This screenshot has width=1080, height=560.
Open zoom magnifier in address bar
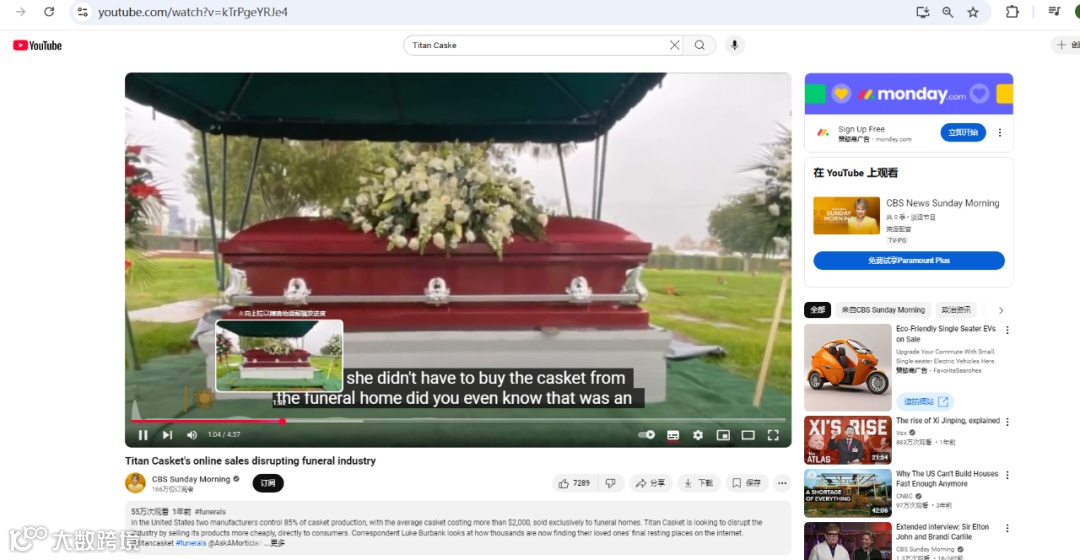pyautogui.click(x=948, y=12)
